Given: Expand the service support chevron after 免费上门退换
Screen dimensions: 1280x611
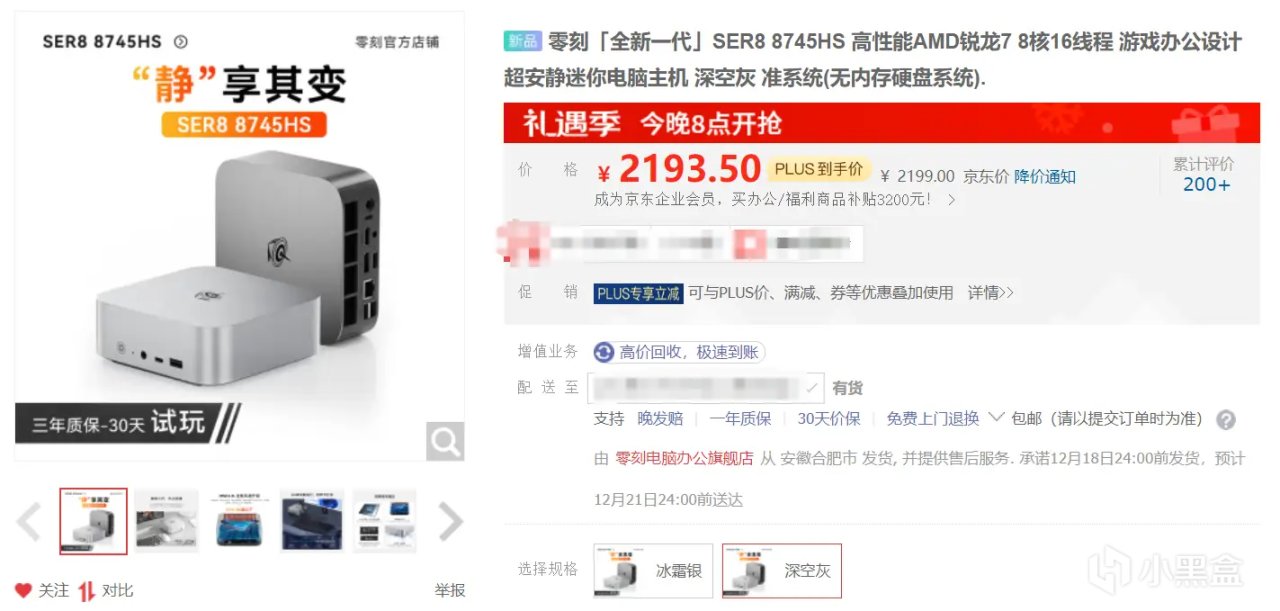Looking at the screenshot, I should (996, 417).
